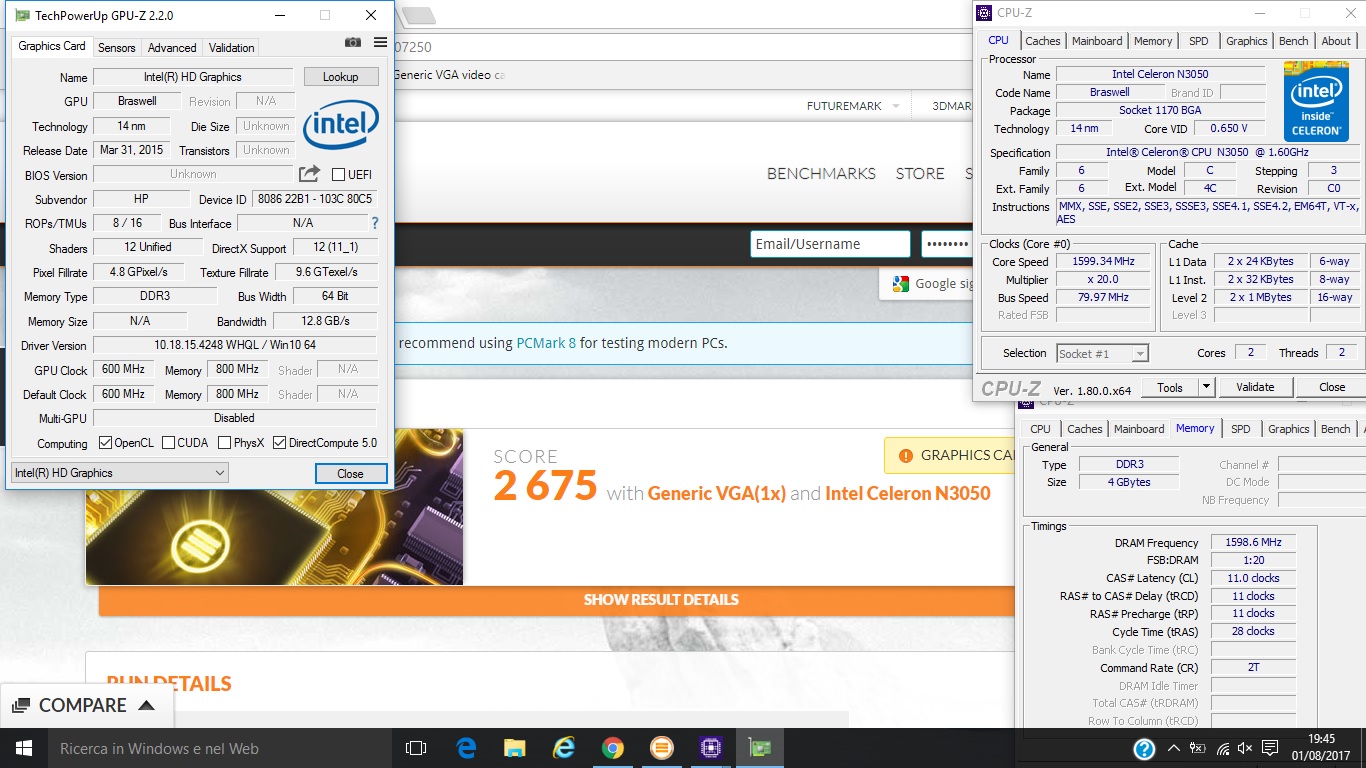Click the Email/Username input field
Viewport: 1366px width, 768px height.
pos(830,244)
